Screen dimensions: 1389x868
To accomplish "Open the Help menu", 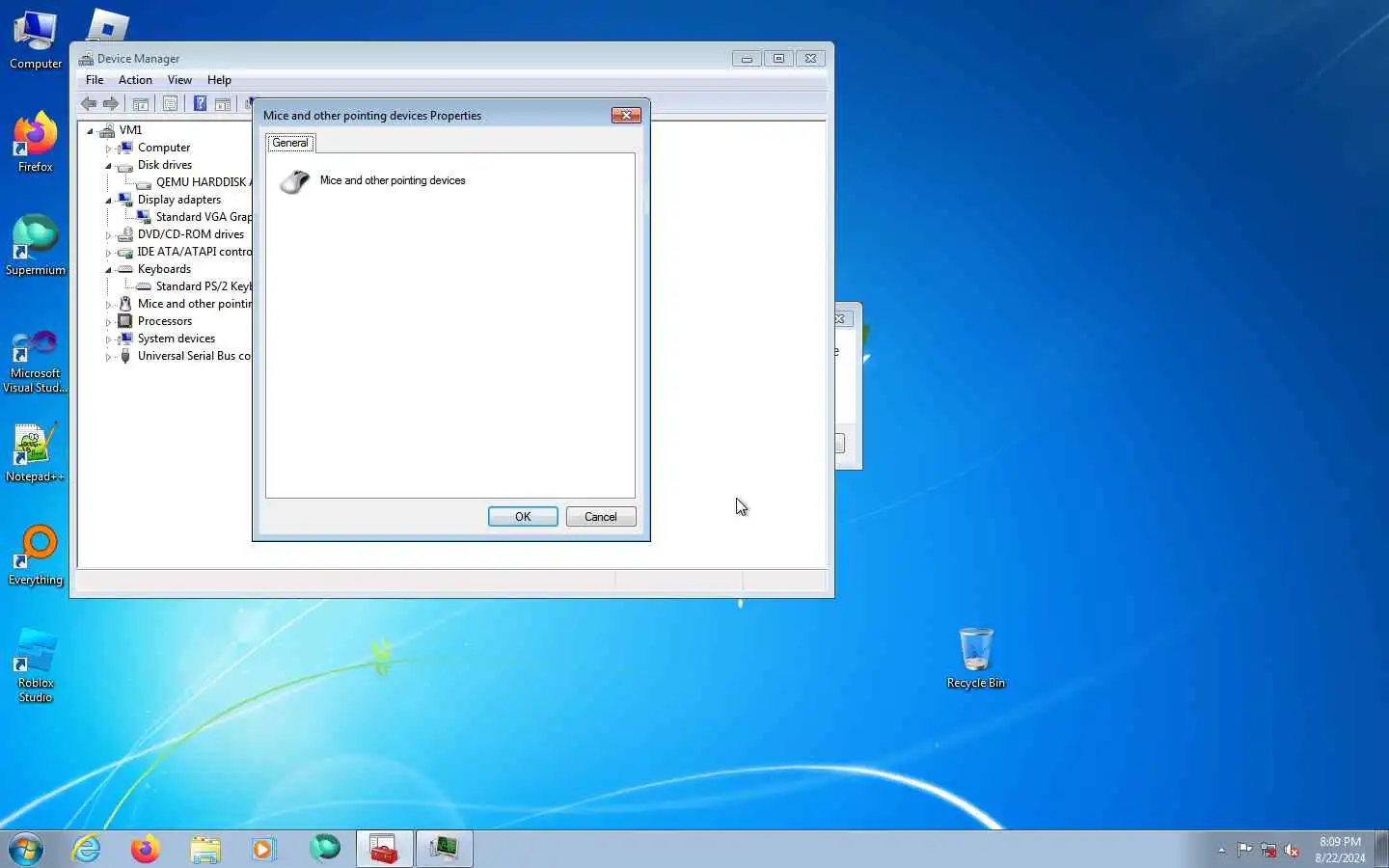I will click(219, 80).
